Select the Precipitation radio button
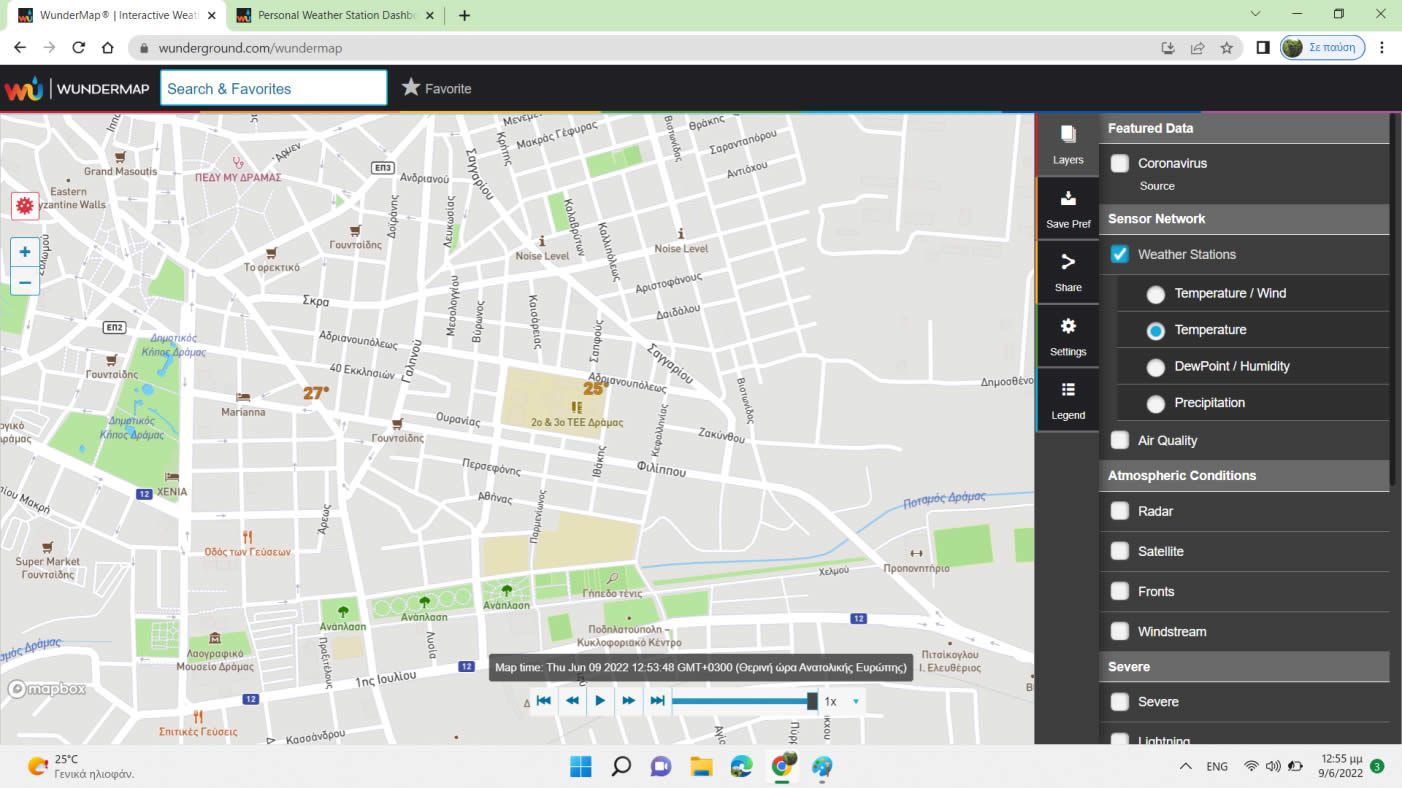Image resolution: width=1402 pixels, height=788 pixels. 1156,403
